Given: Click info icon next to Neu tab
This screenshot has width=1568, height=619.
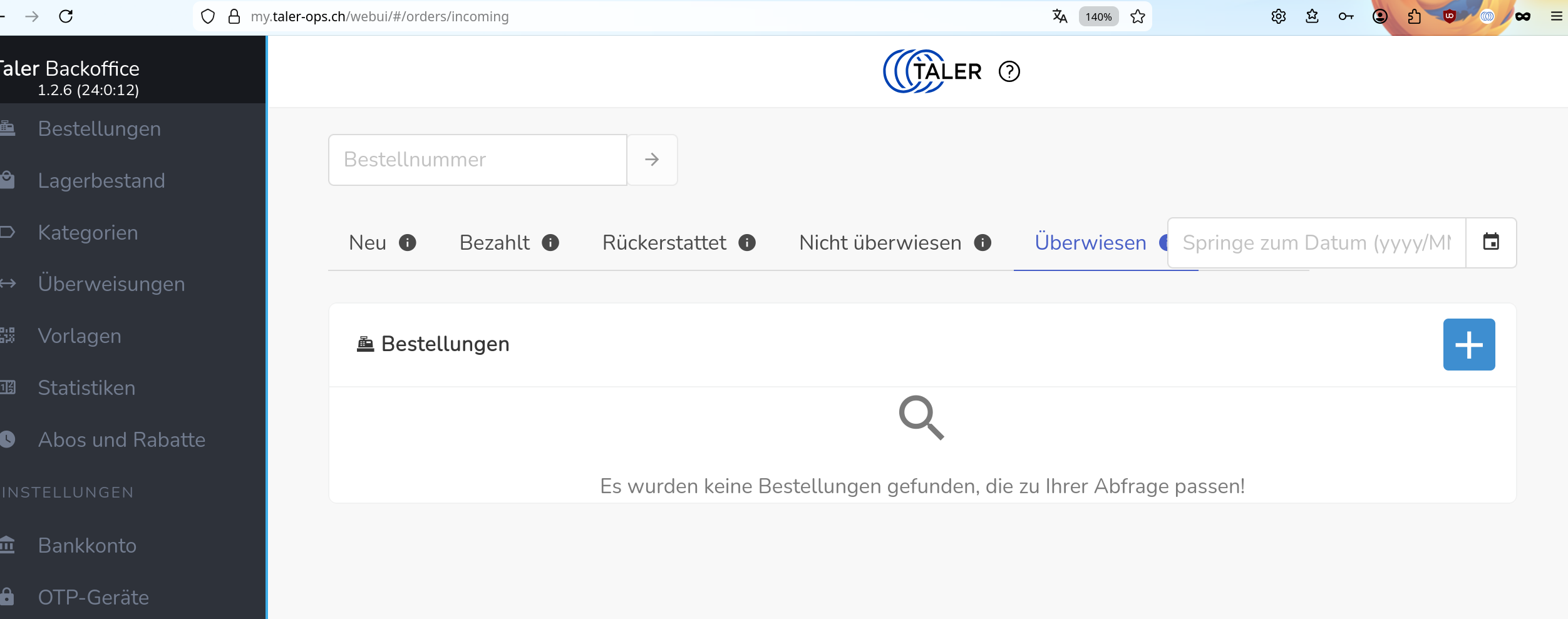Looking at the screenshot, I should [408, 243].
